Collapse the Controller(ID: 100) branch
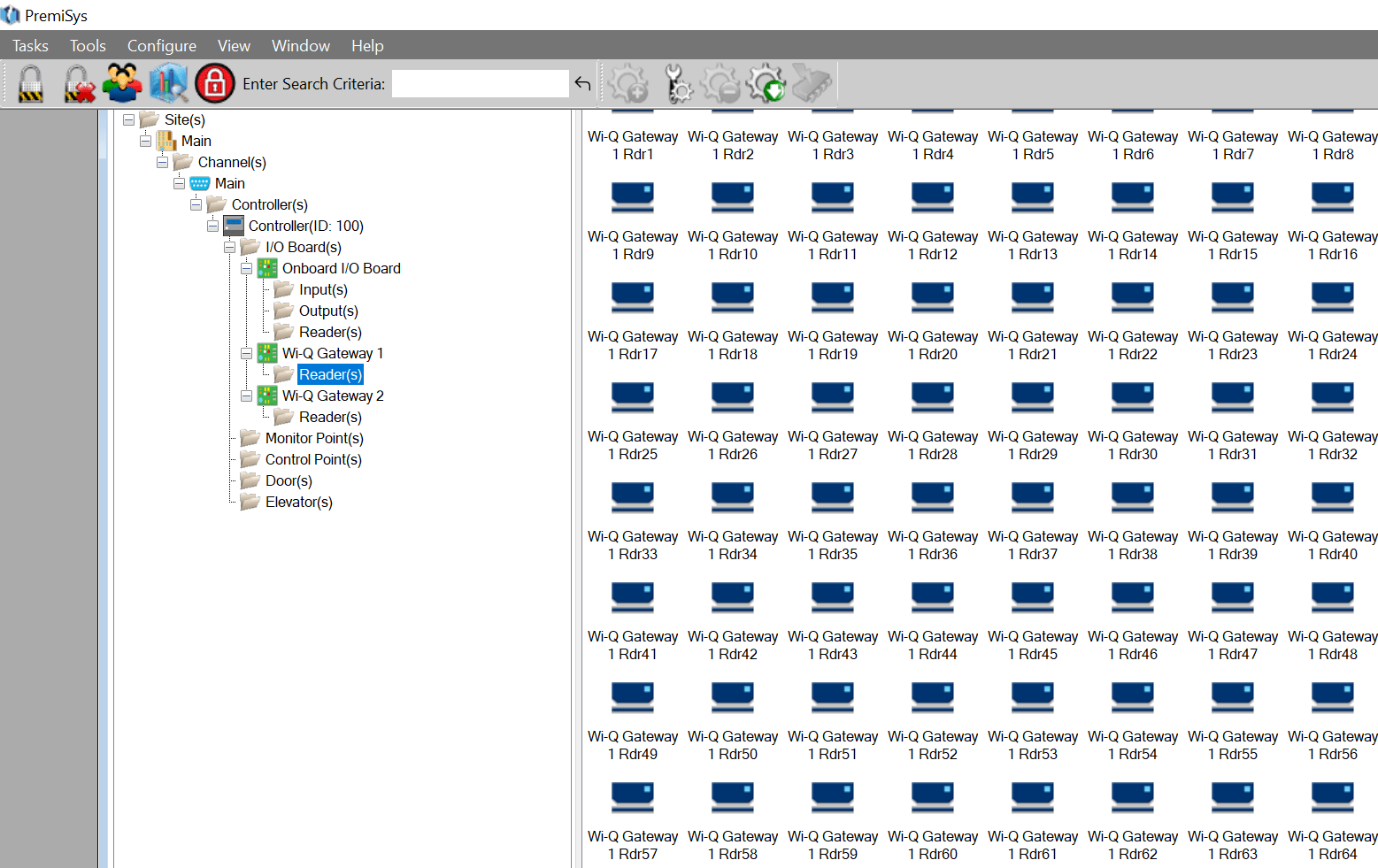 pyautogui.click(x=212, y=226)
